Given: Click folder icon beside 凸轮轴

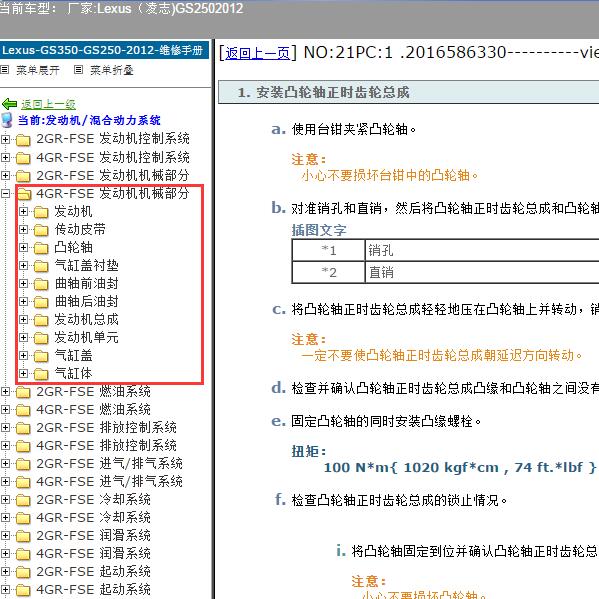Looking at the screenshot, I should point(41,248).
